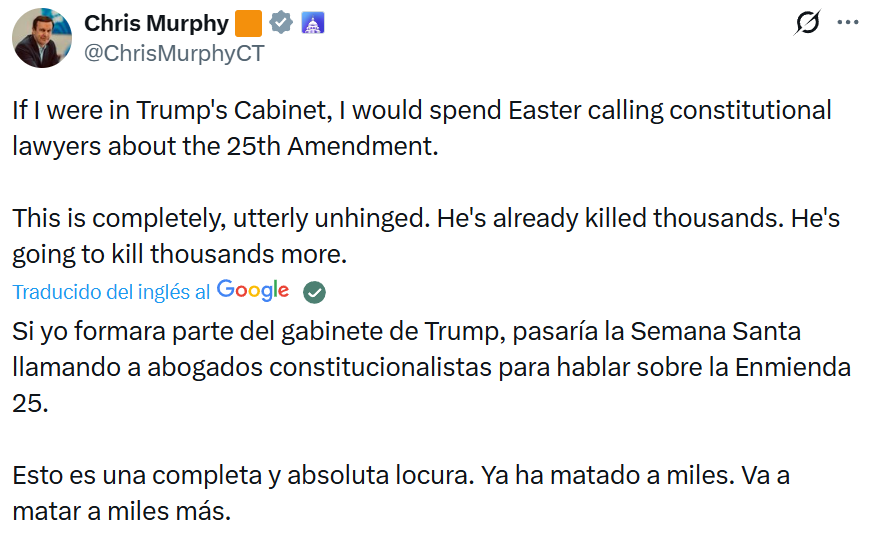The width and height of the screenshot is (871, 533).
Task: Open the @ChrisMurphyCT handle link
Action: click(174, 54)
